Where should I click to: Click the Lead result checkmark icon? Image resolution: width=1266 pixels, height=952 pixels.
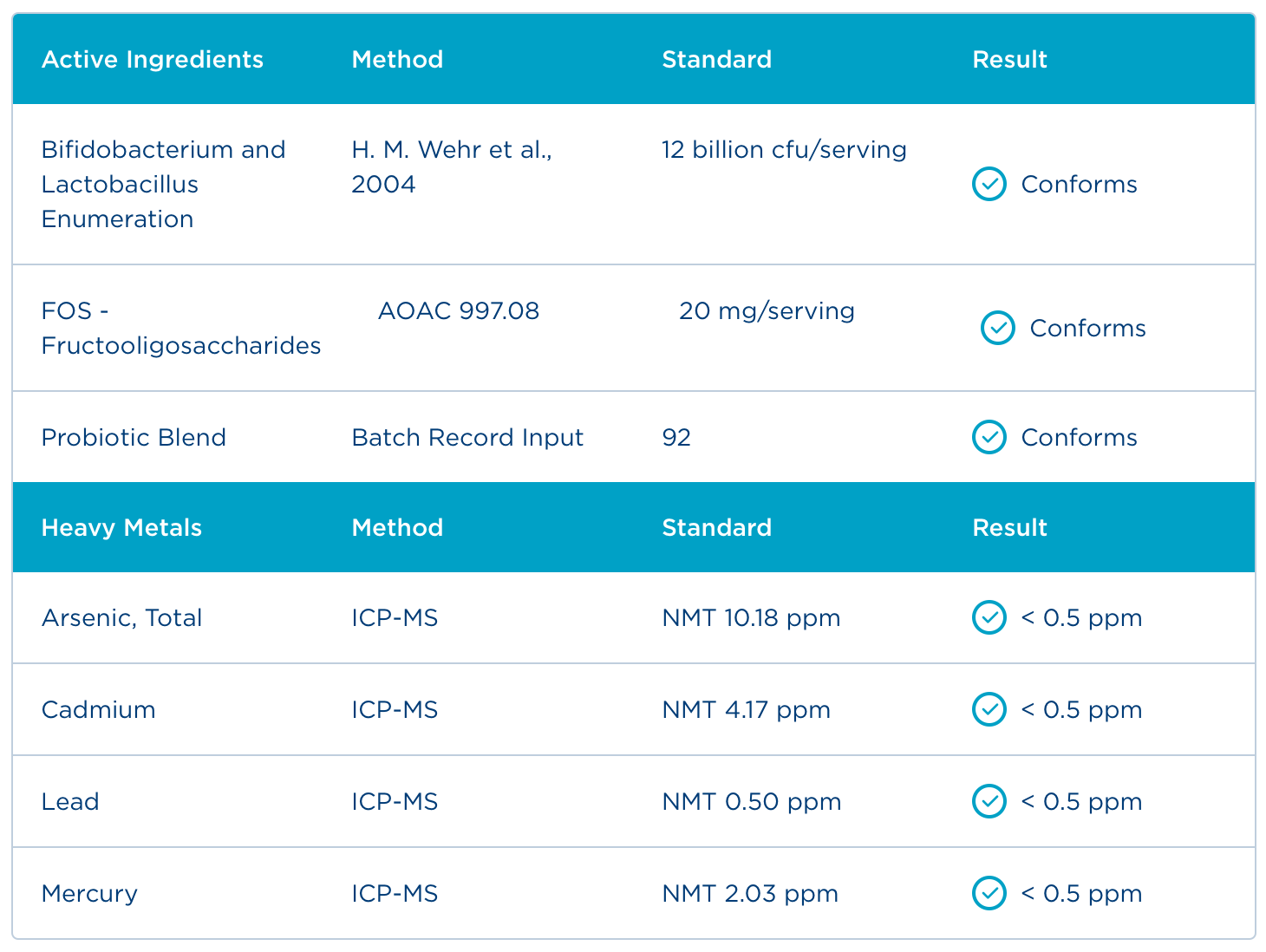pos(989,801)
